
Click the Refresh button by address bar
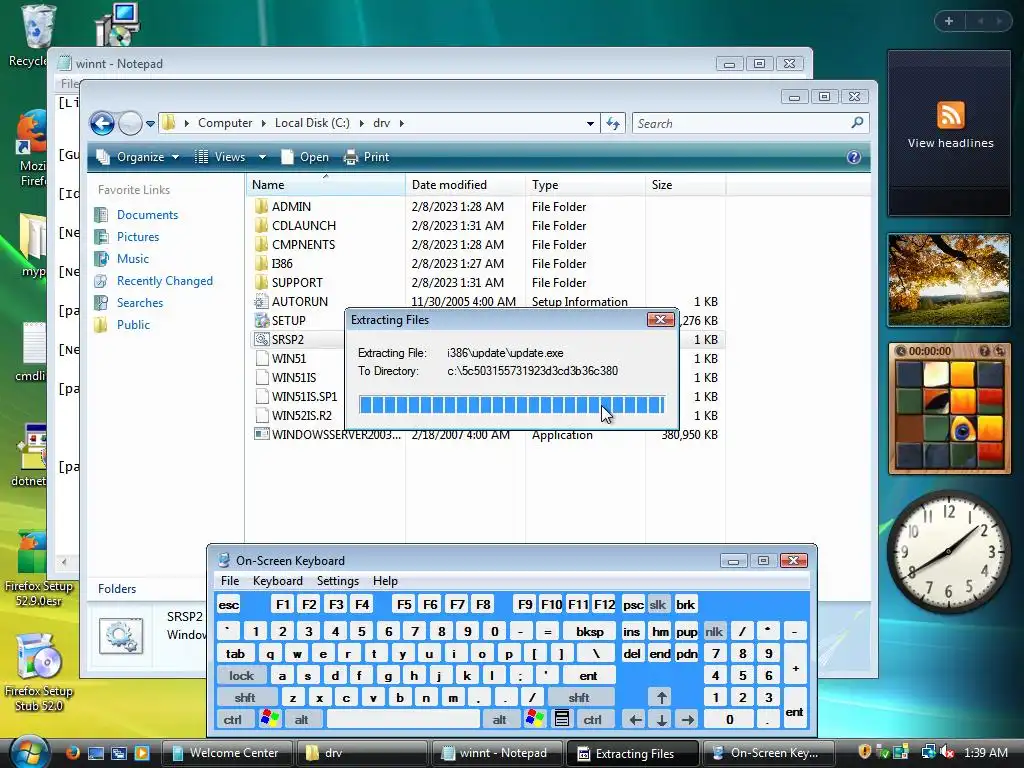(x=613, y=123)
